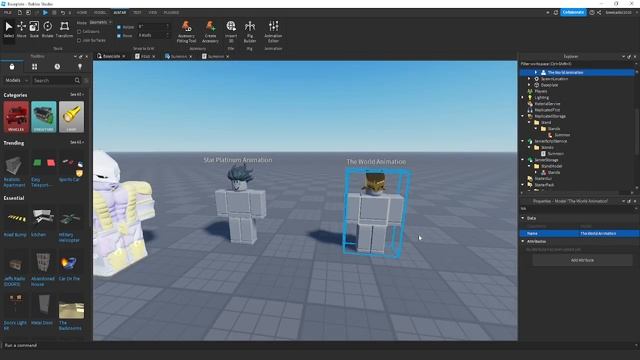The width and height of the screenshot is (640, 360).
Task: Collapse the ServerScriptService tree node
Action: click(523, 141)
